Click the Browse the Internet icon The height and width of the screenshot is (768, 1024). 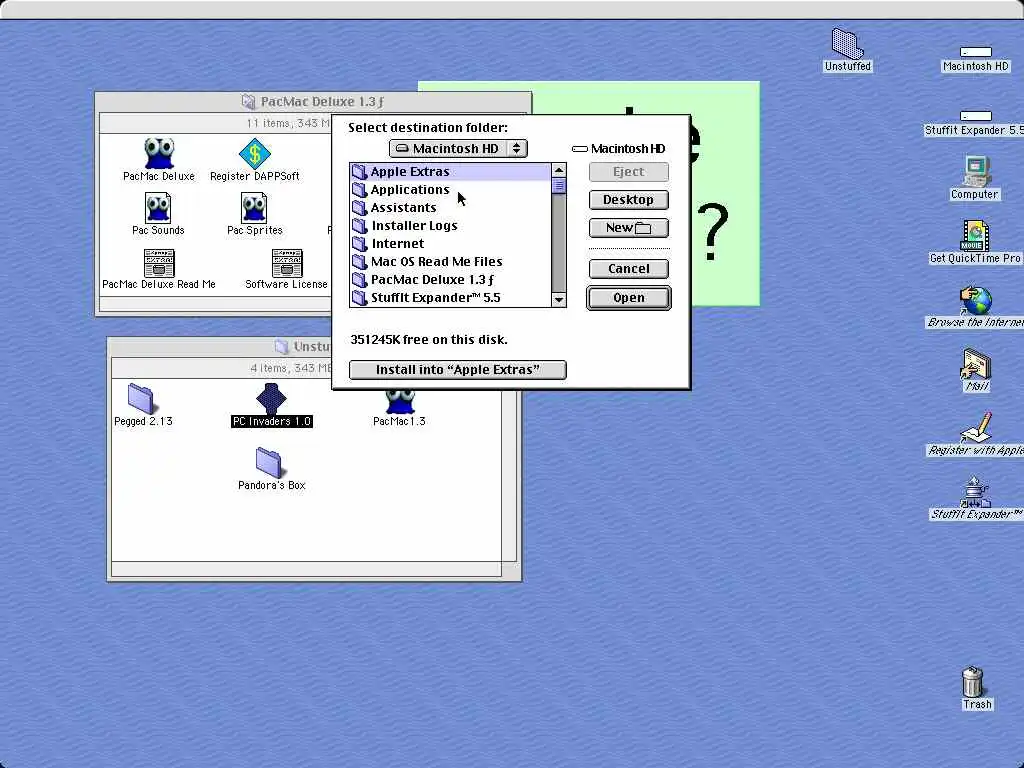[976, 300]
